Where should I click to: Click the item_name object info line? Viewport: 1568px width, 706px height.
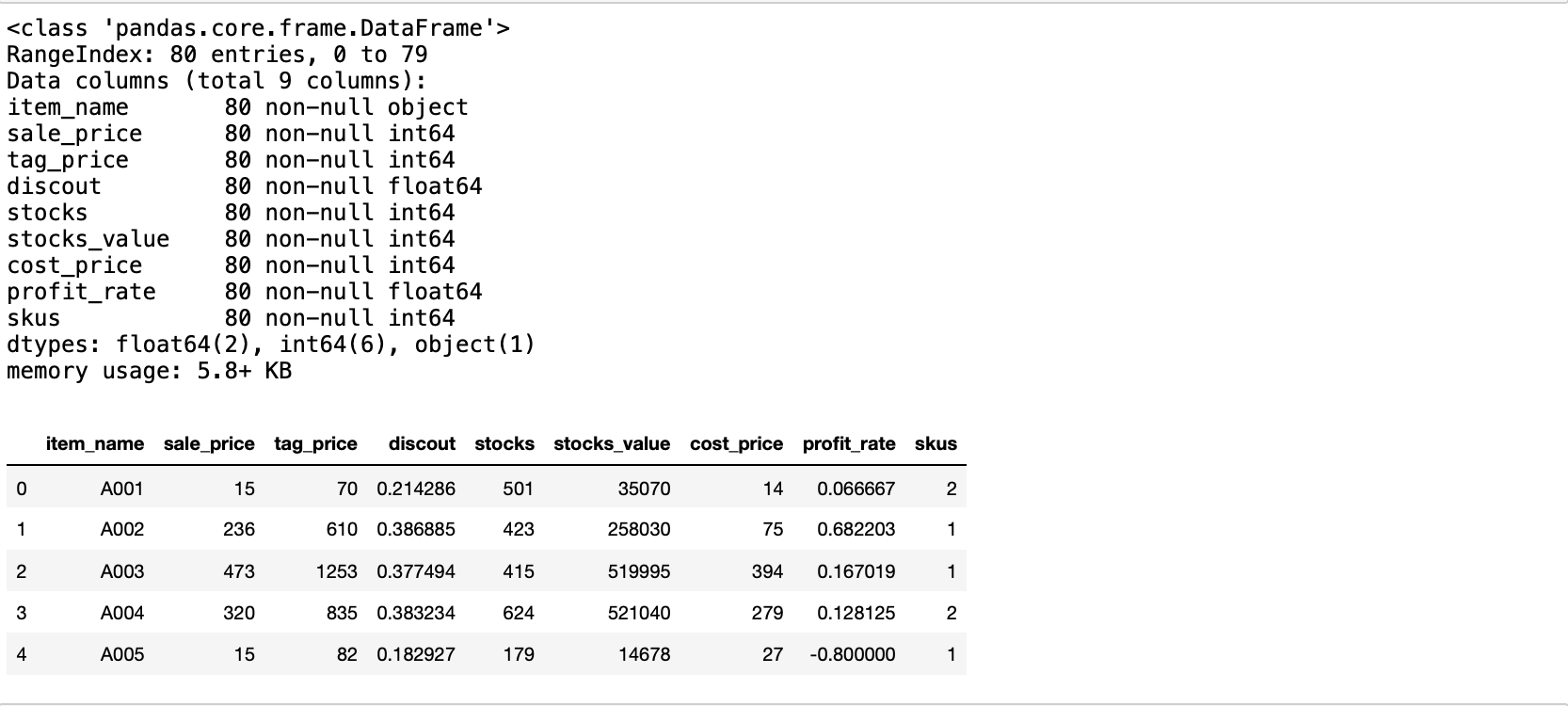[x=237, y=107]
